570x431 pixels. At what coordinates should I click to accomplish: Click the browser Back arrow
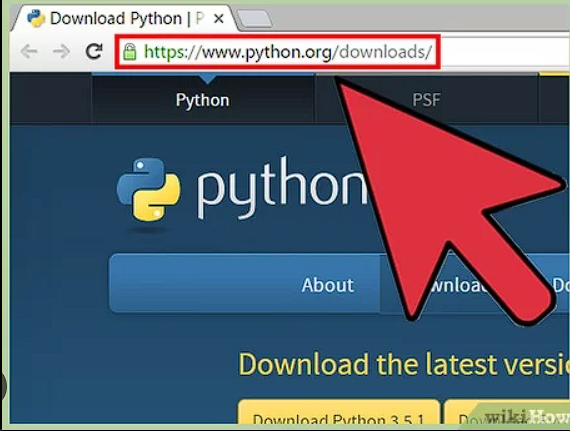[x=29, y=52]
